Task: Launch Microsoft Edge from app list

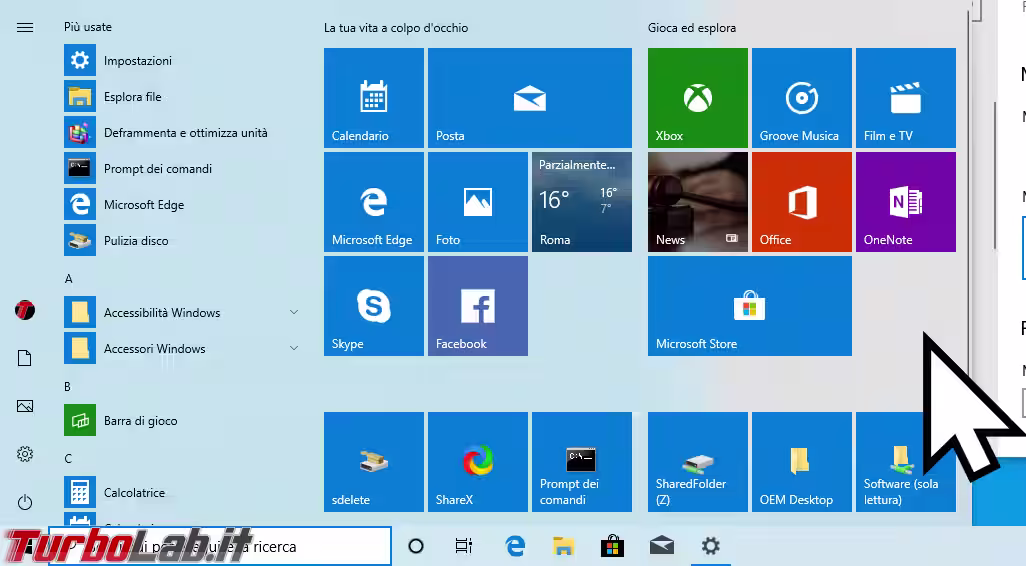Action: 183,204
